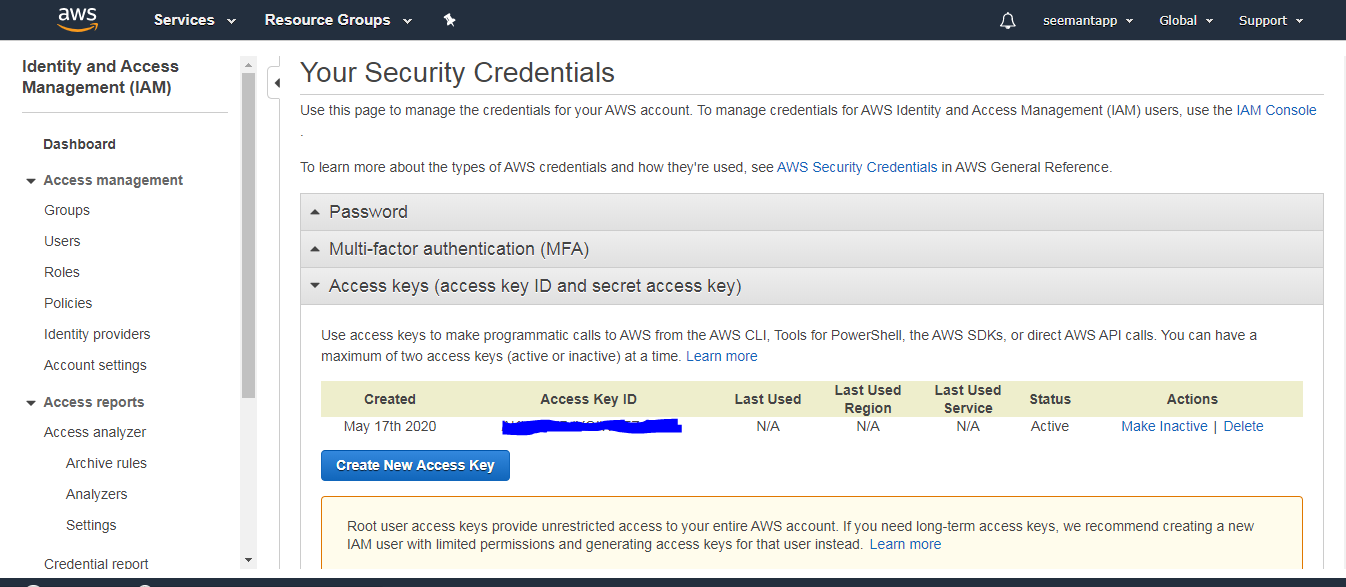This screenshot has height=587, width=1346.
Task: Open the Support menu
Action: point(1271,20)
